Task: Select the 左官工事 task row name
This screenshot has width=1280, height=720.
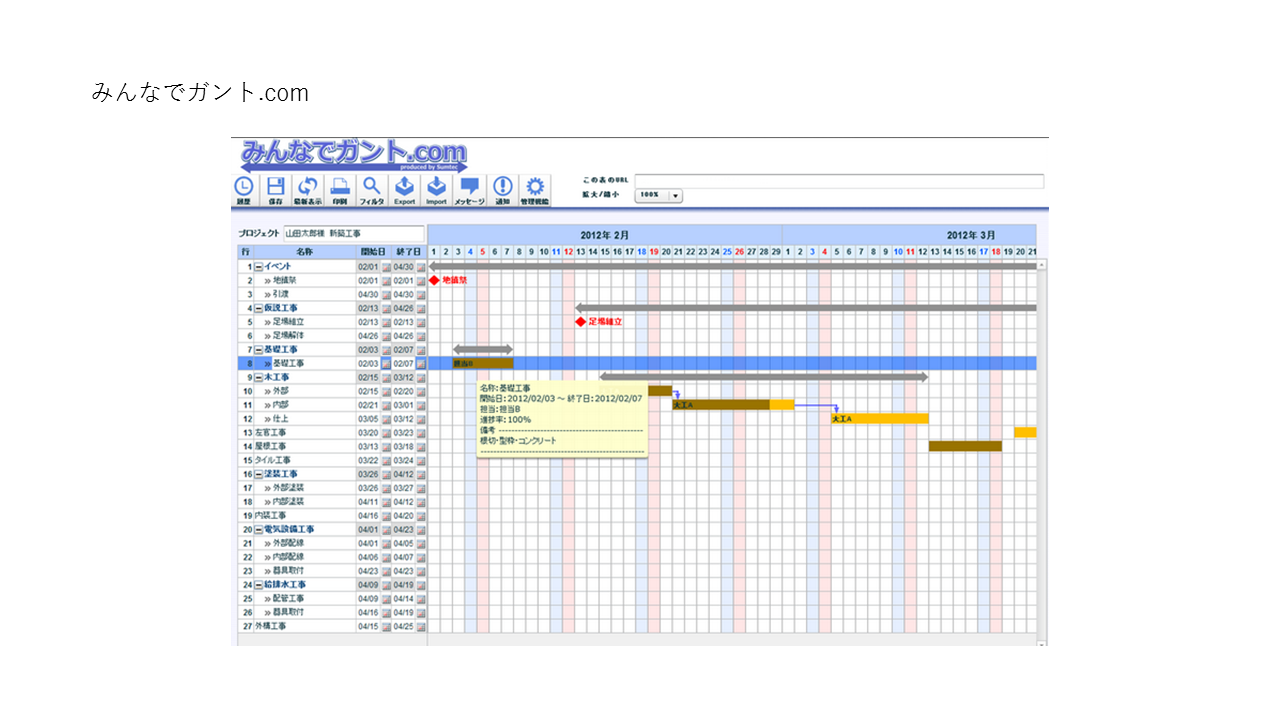Action: (270, 433)
